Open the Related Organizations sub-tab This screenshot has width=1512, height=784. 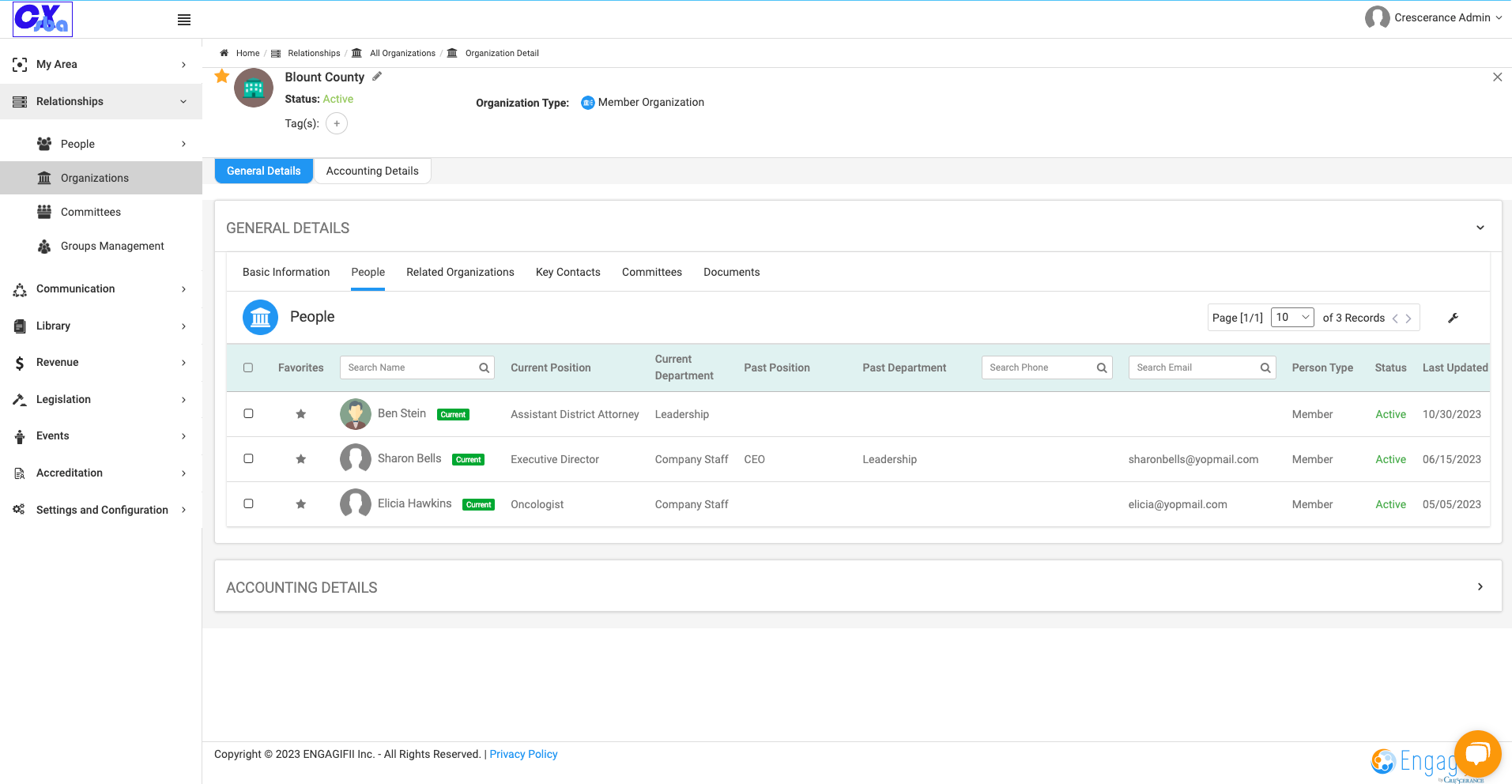460,272
